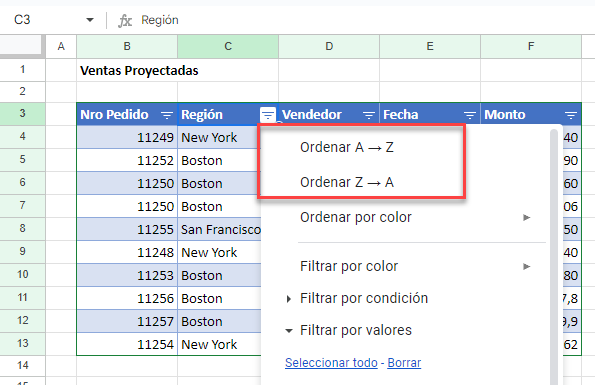Click the Región header cell

point(228,114)
